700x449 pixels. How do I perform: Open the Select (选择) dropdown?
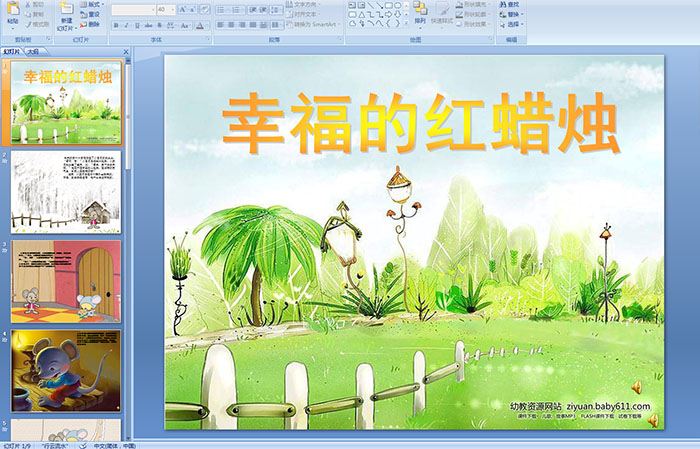tap(512, 25)
